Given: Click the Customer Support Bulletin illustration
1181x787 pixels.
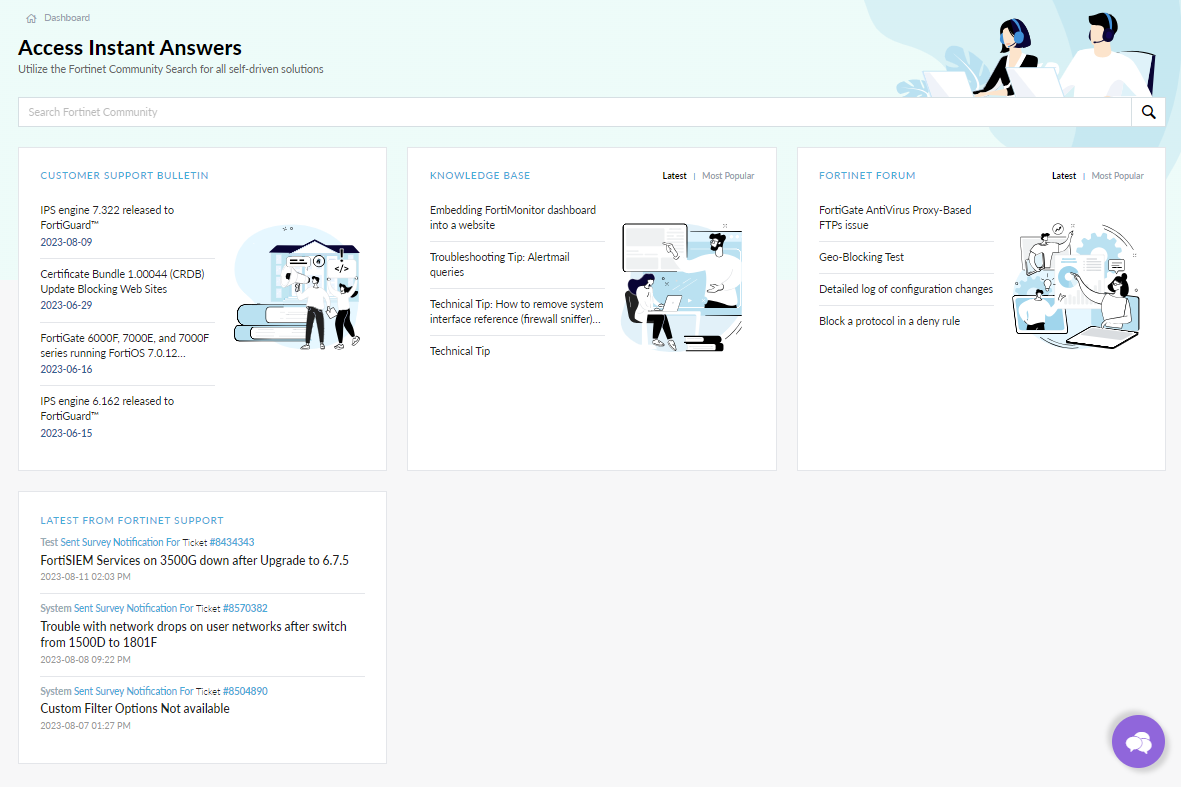Looking at the screenshot, I should (298, 288).
